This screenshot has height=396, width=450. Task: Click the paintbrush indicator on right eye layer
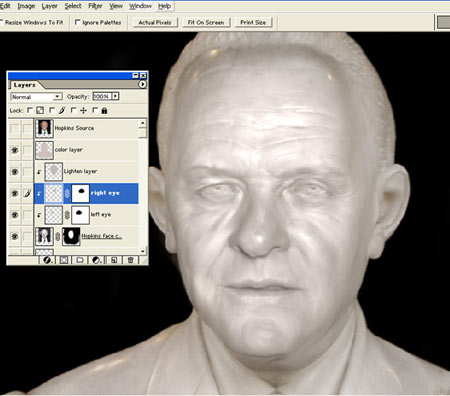[x=27, y=193]
